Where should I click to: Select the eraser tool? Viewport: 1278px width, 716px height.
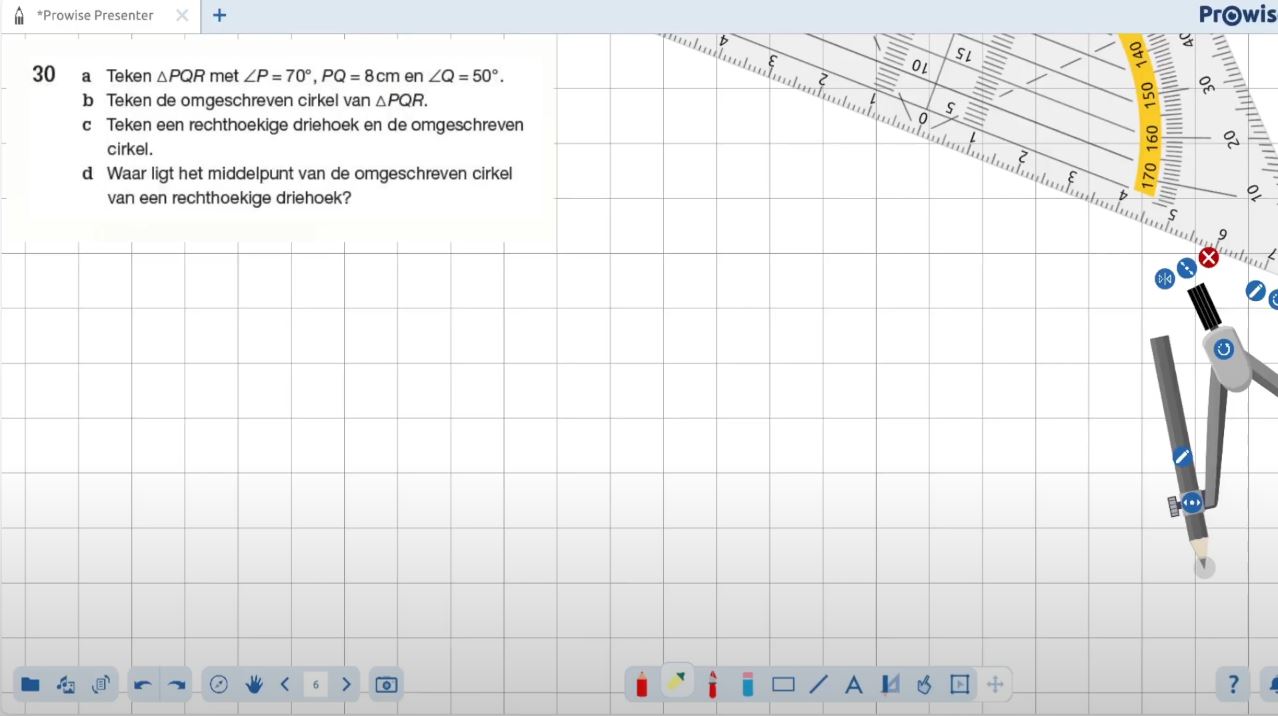(747, 685)
